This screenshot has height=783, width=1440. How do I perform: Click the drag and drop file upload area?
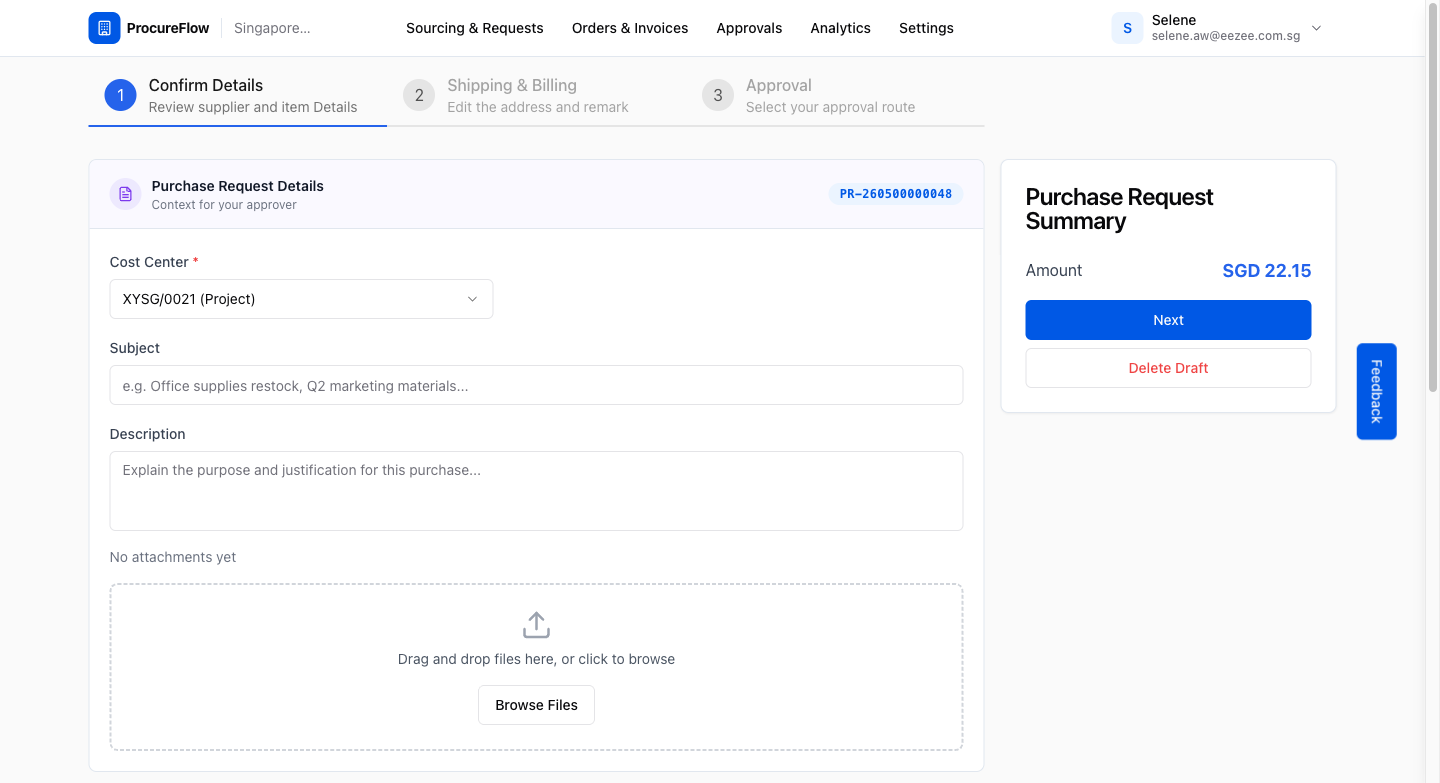536,667
